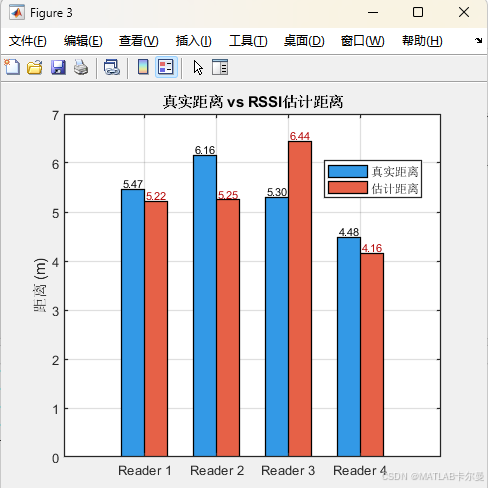Image resolution: width=488 pixels, height=488 pixels.
Task: Select the blue bar for Reader 4
Action: pos(349,347)
